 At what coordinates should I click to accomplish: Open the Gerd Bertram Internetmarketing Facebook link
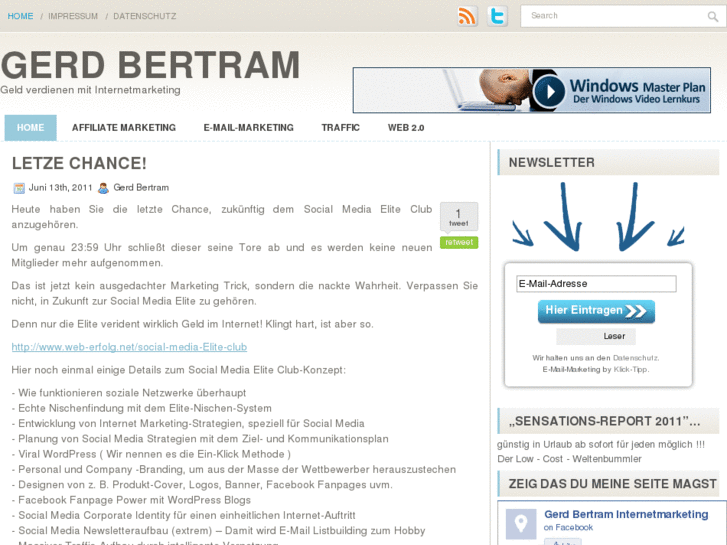626,514
